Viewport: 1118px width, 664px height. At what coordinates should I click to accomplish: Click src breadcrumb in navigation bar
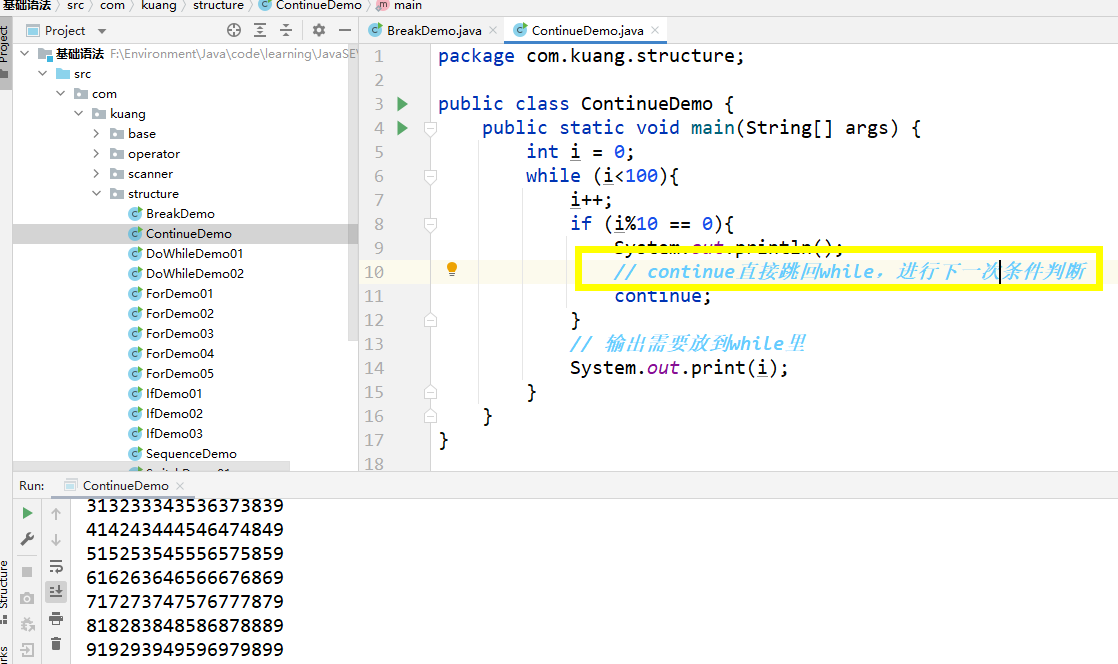tap(75, 5)
